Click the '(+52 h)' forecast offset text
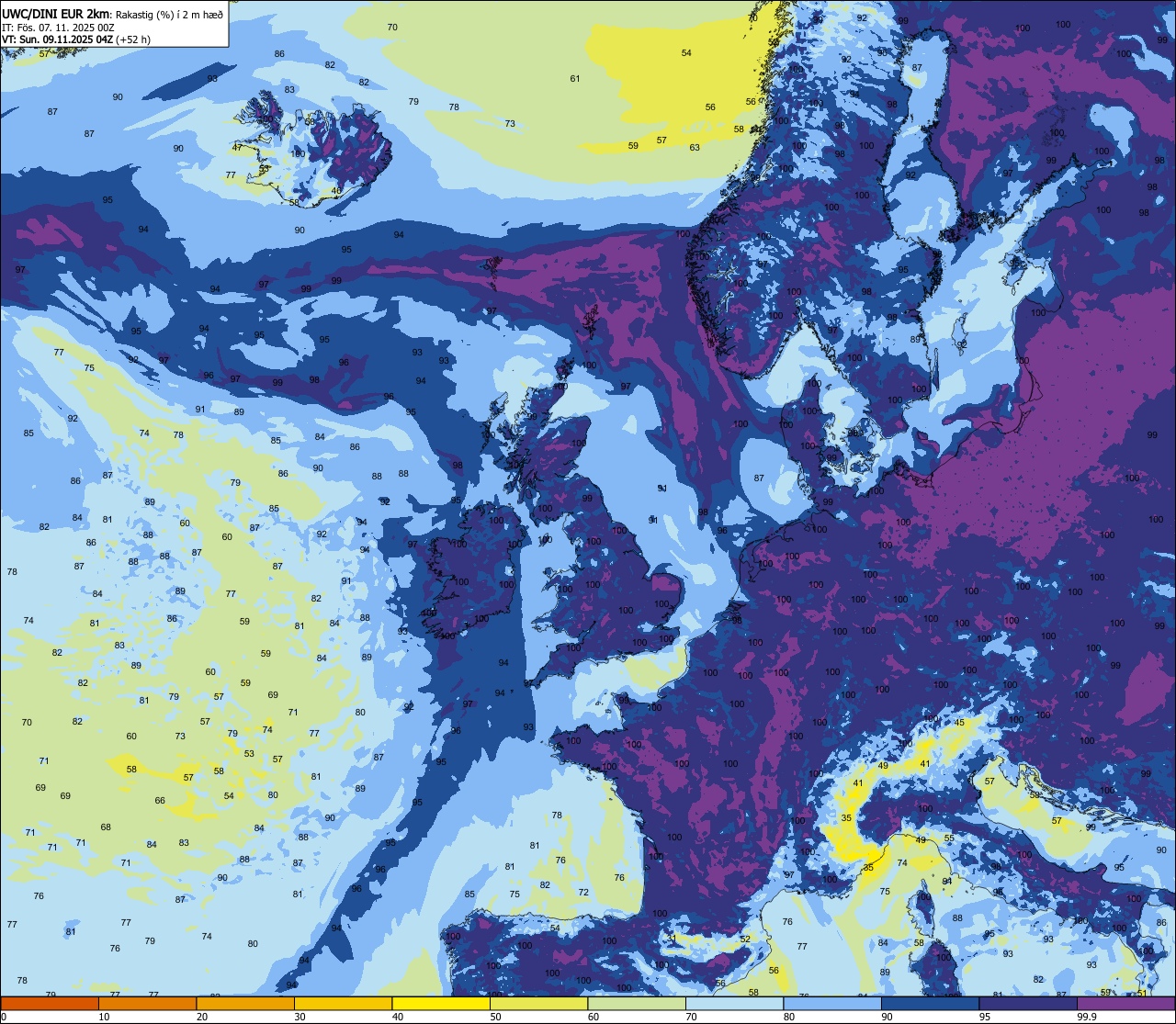Screen dimensions: 1176x1024 tap(133, 39)
